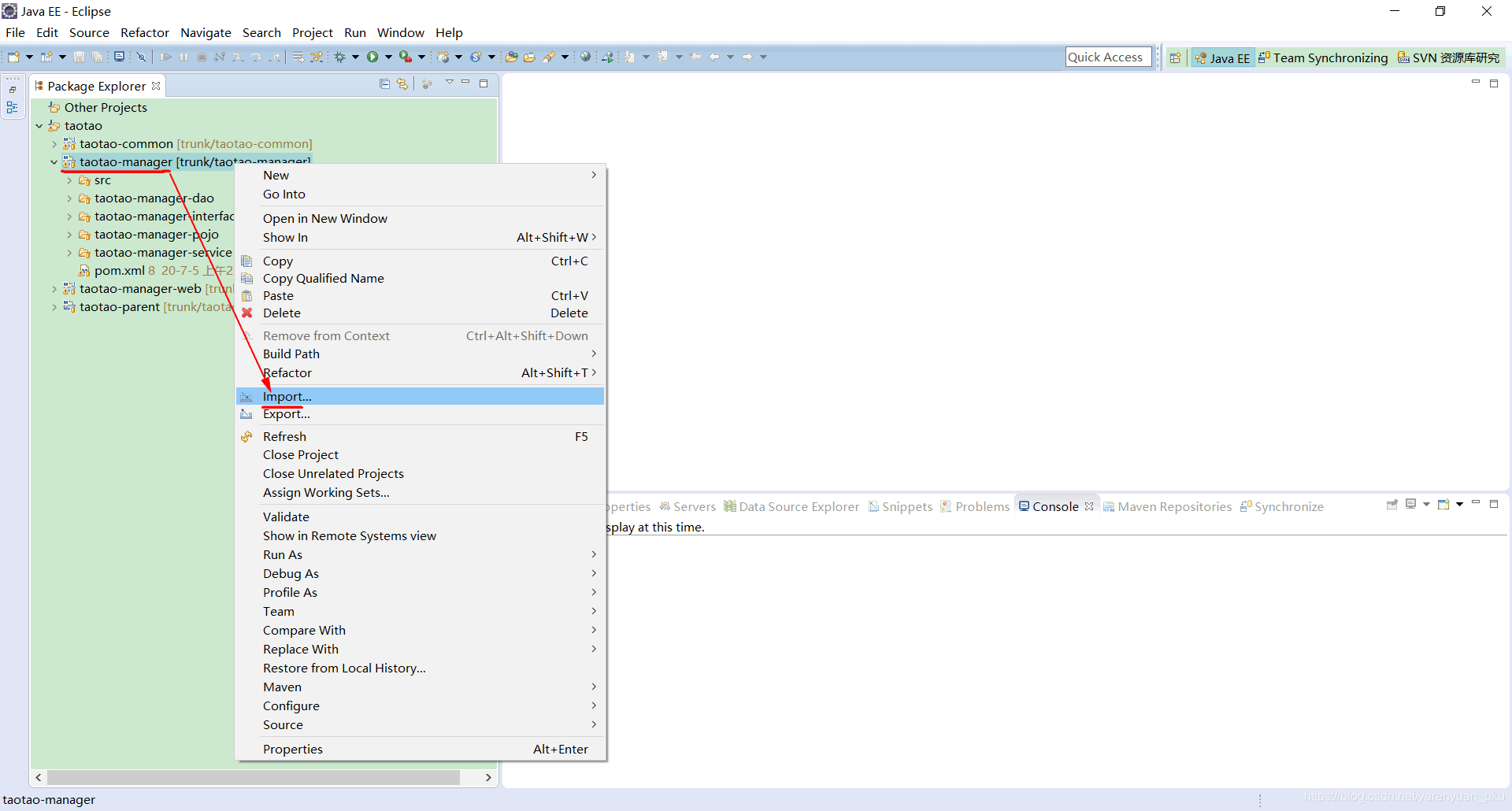Open the Maven submenu in context menu

point(421,687)
